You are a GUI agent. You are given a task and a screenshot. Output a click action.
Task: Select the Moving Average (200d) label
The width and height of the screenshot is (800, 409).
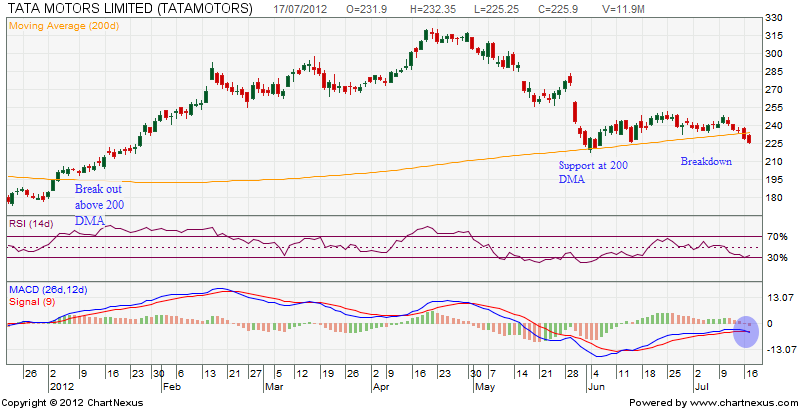point(64,25)
